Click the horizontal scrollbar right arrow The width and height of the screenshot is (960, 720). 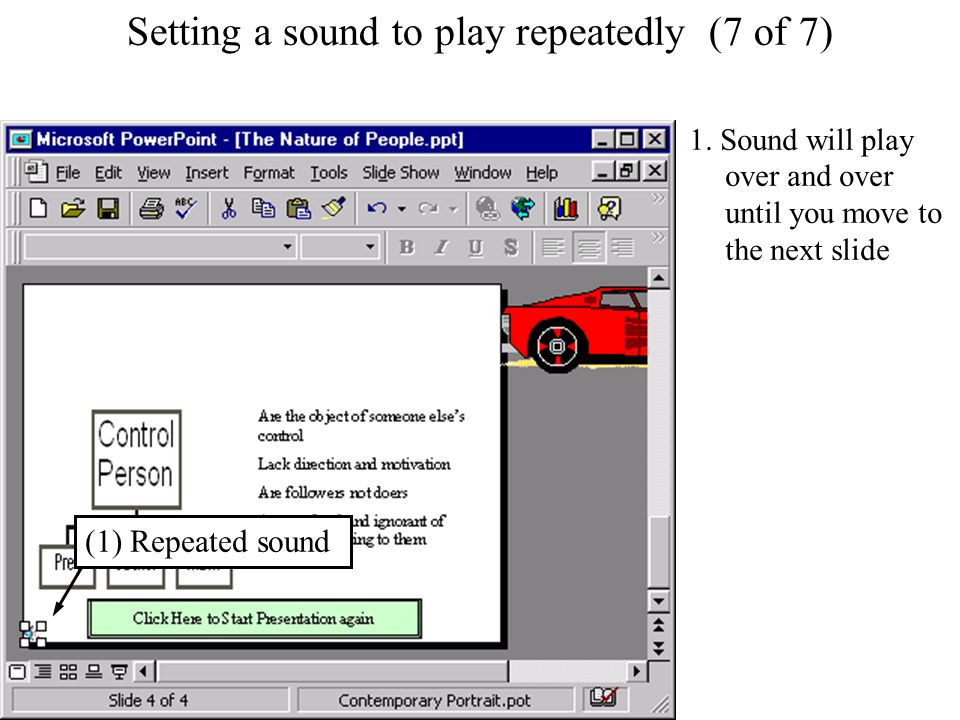(x=637, y=672)
